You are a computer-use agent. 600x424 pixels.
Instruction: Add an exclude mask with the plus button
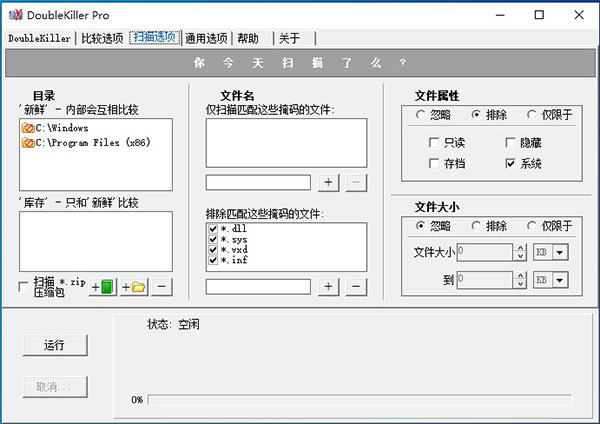tap(329, 287)
